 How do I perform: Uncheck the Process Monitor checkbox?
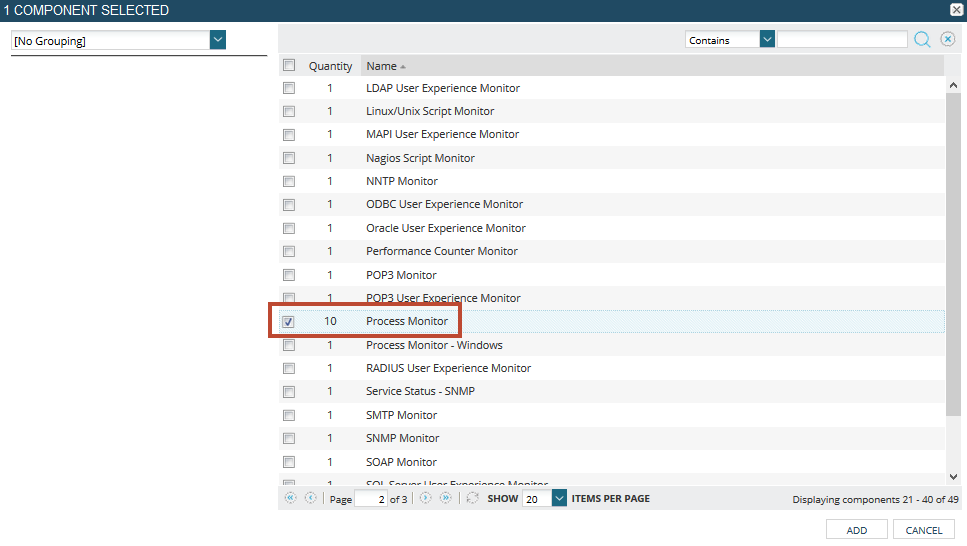(x=289, y=322)
